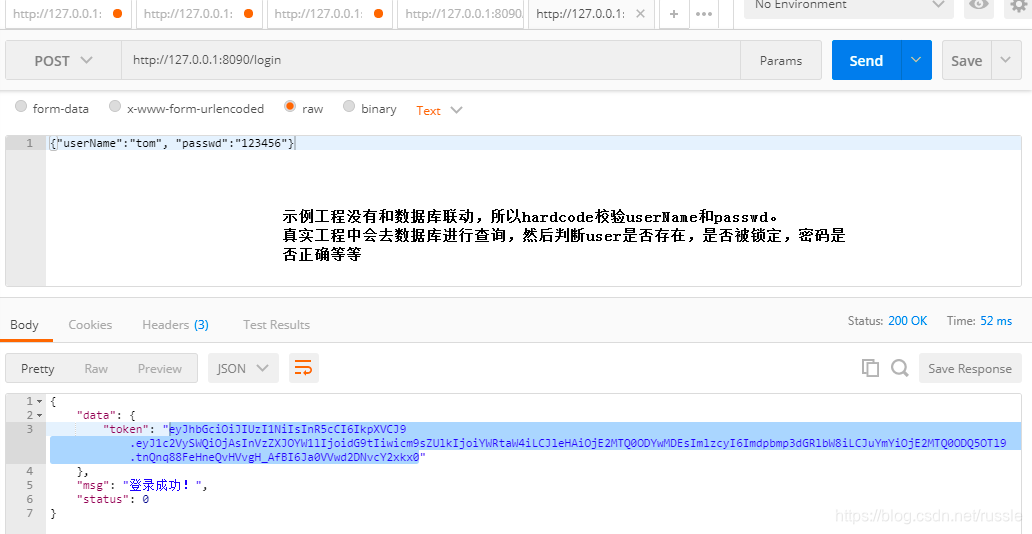
Task: Open the tab overflow three-dots menu
Action: (704, 14)
